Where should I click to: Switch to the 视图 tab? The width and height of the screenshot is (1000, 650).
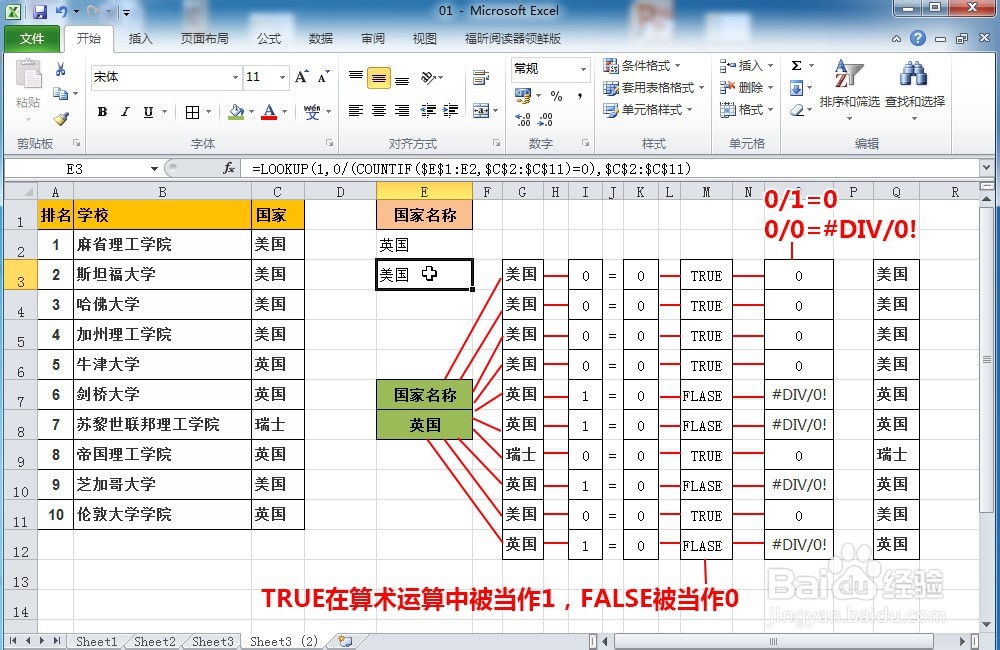(424, 39)
